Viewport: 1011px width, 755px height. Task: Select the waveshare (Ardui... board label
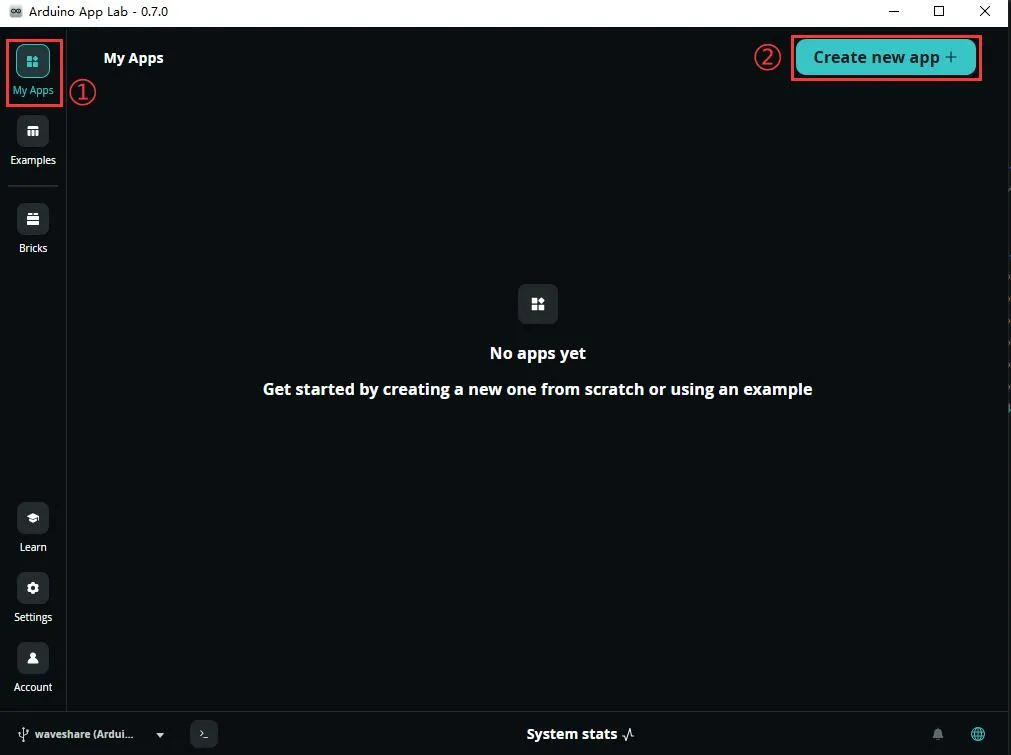tap(84, 734)
